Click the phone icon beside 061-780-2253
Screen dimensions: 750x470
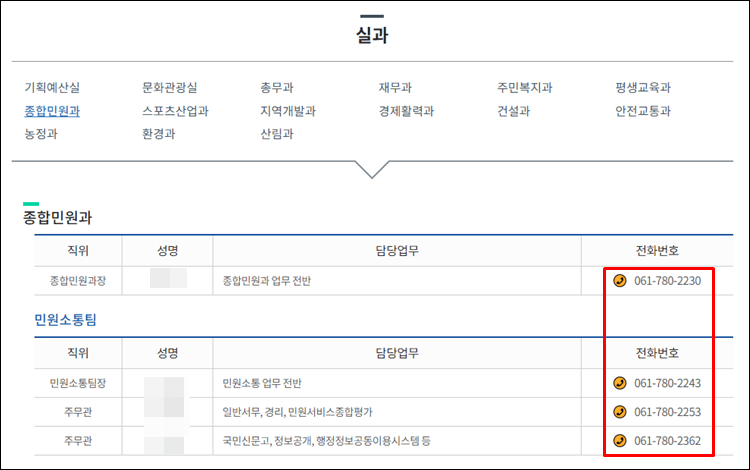click(x=619, y=412)
